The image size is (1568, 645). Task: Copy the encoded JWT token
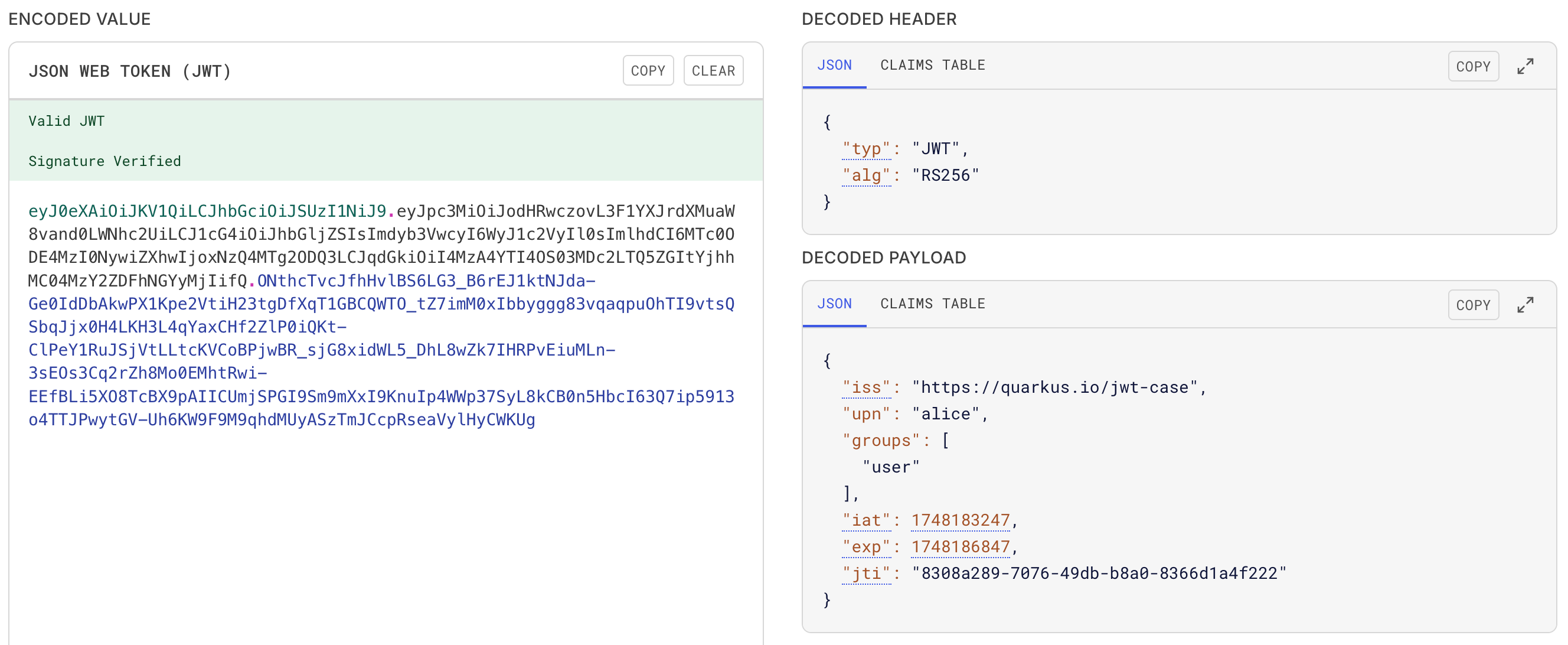[x=648, y=71]
